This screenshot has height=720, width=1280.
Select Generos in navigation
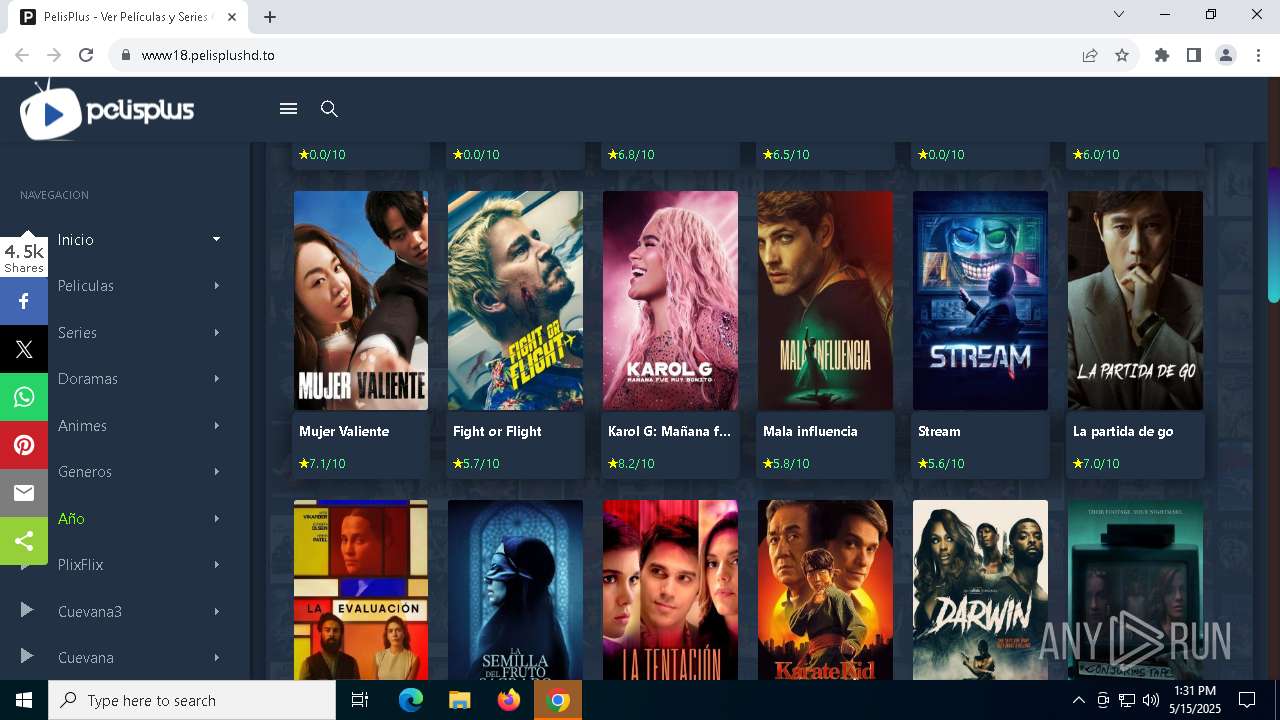coord(85,472)
